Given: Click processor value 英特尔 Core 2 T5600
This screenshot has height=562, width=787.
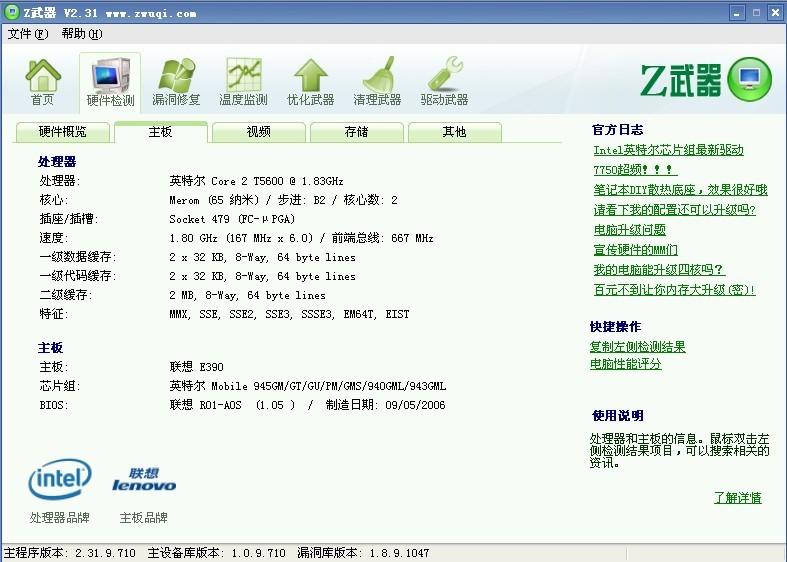Looking at the screenshot, I should pyautogui.click(x=256, y=181).
